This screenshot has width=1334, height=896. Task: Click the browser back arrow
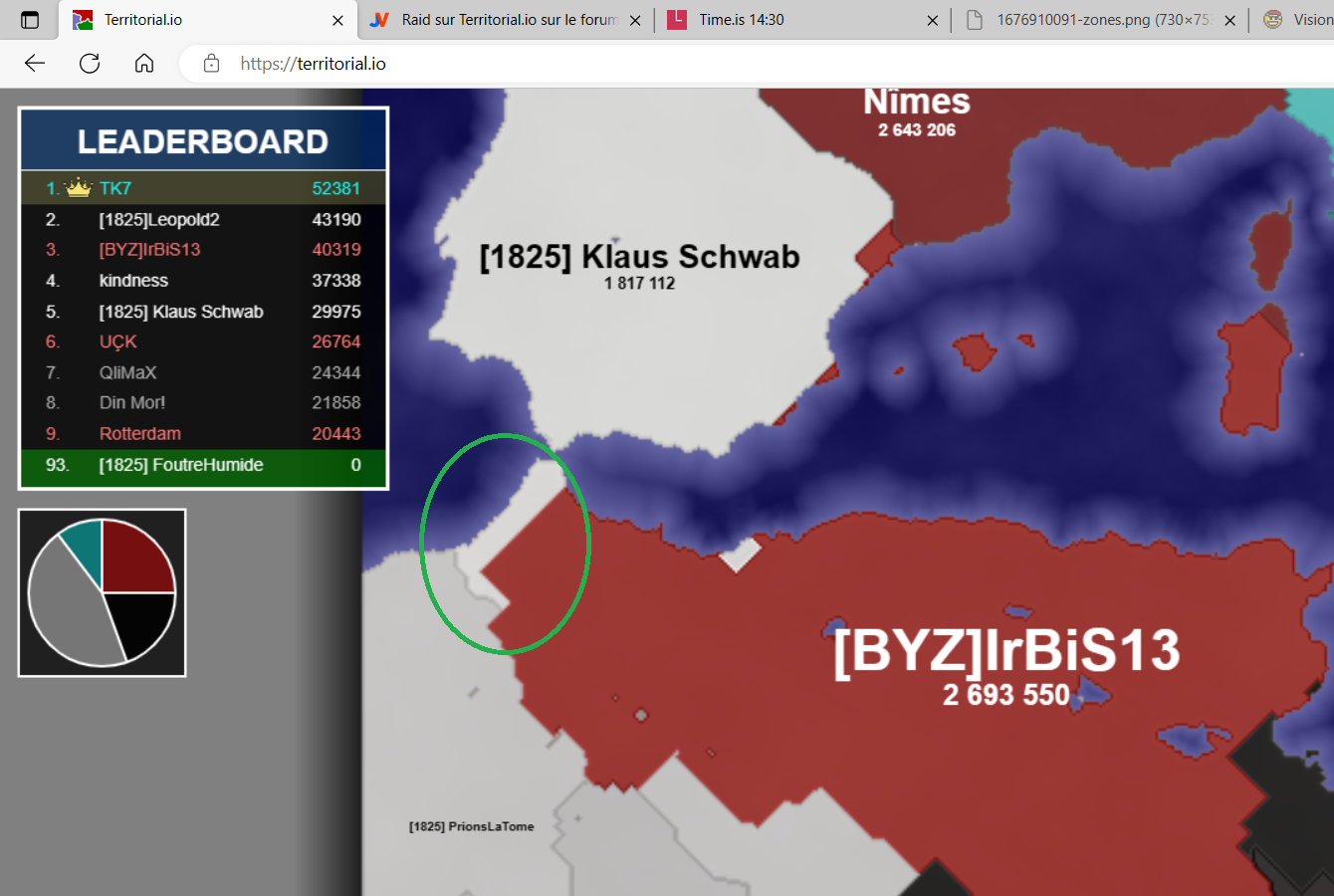point(35,64)
